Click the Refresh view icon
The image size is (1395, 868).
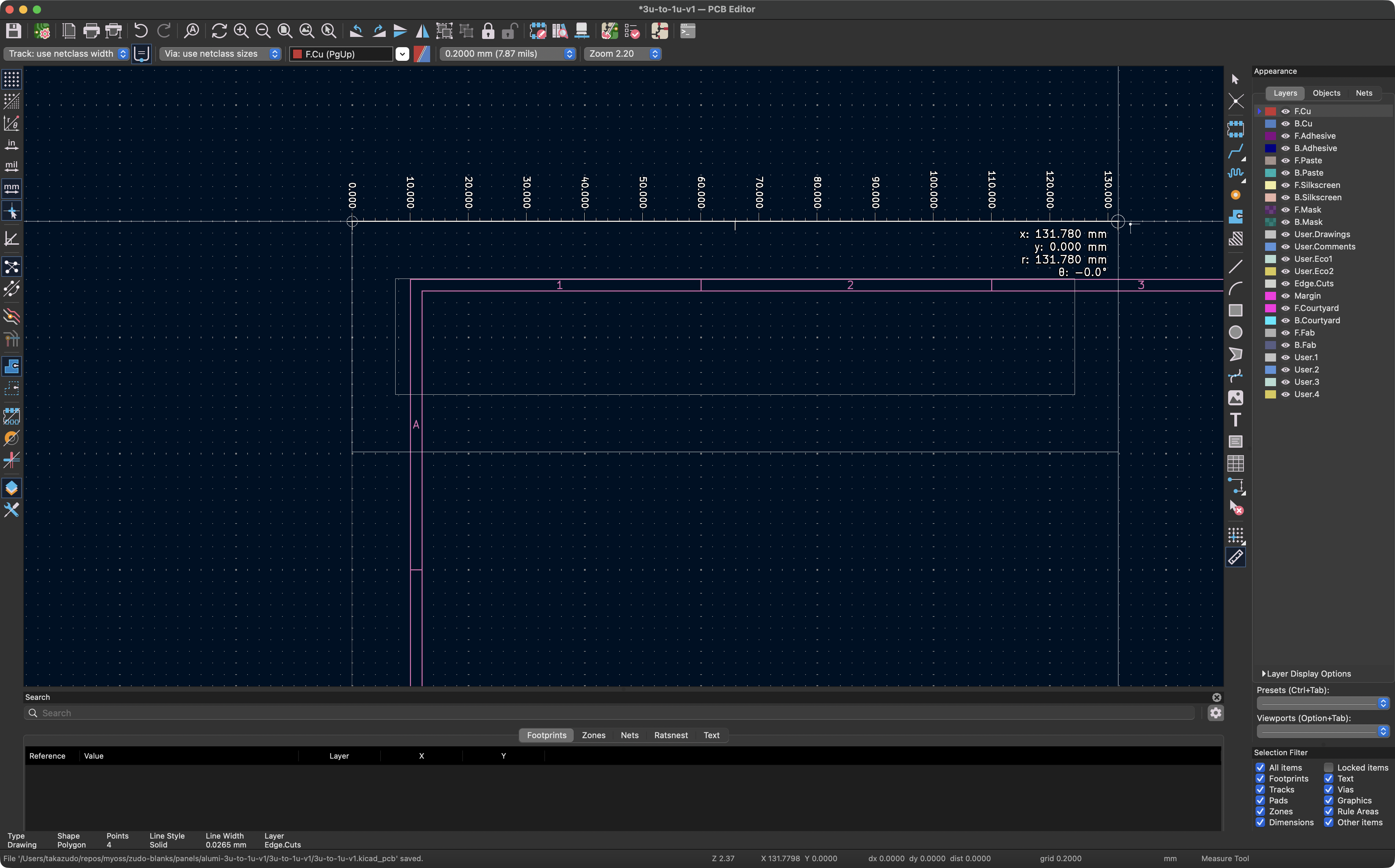219,31
